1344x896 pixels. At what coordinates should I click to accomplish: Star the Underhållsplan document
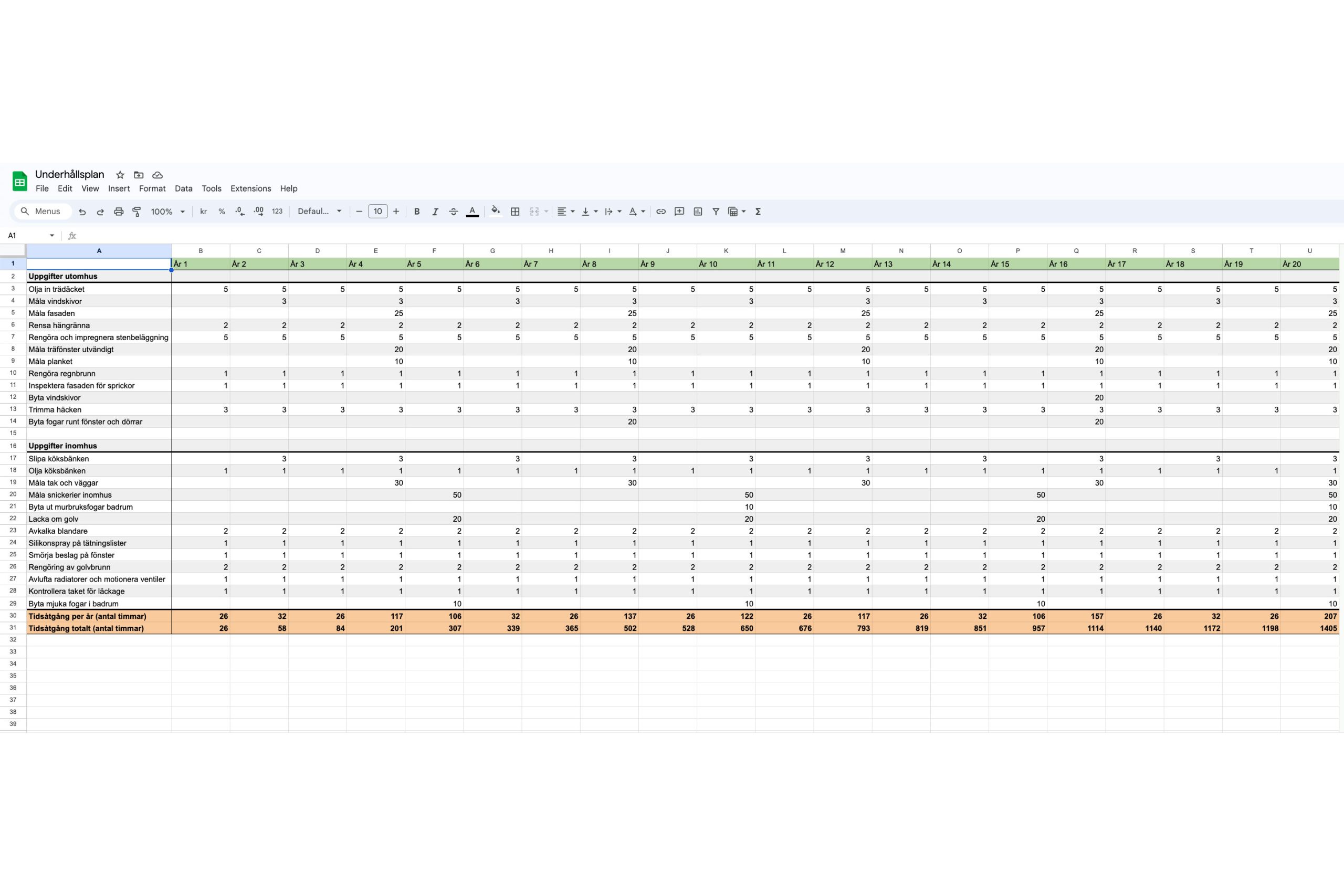(x=120, y=175)
